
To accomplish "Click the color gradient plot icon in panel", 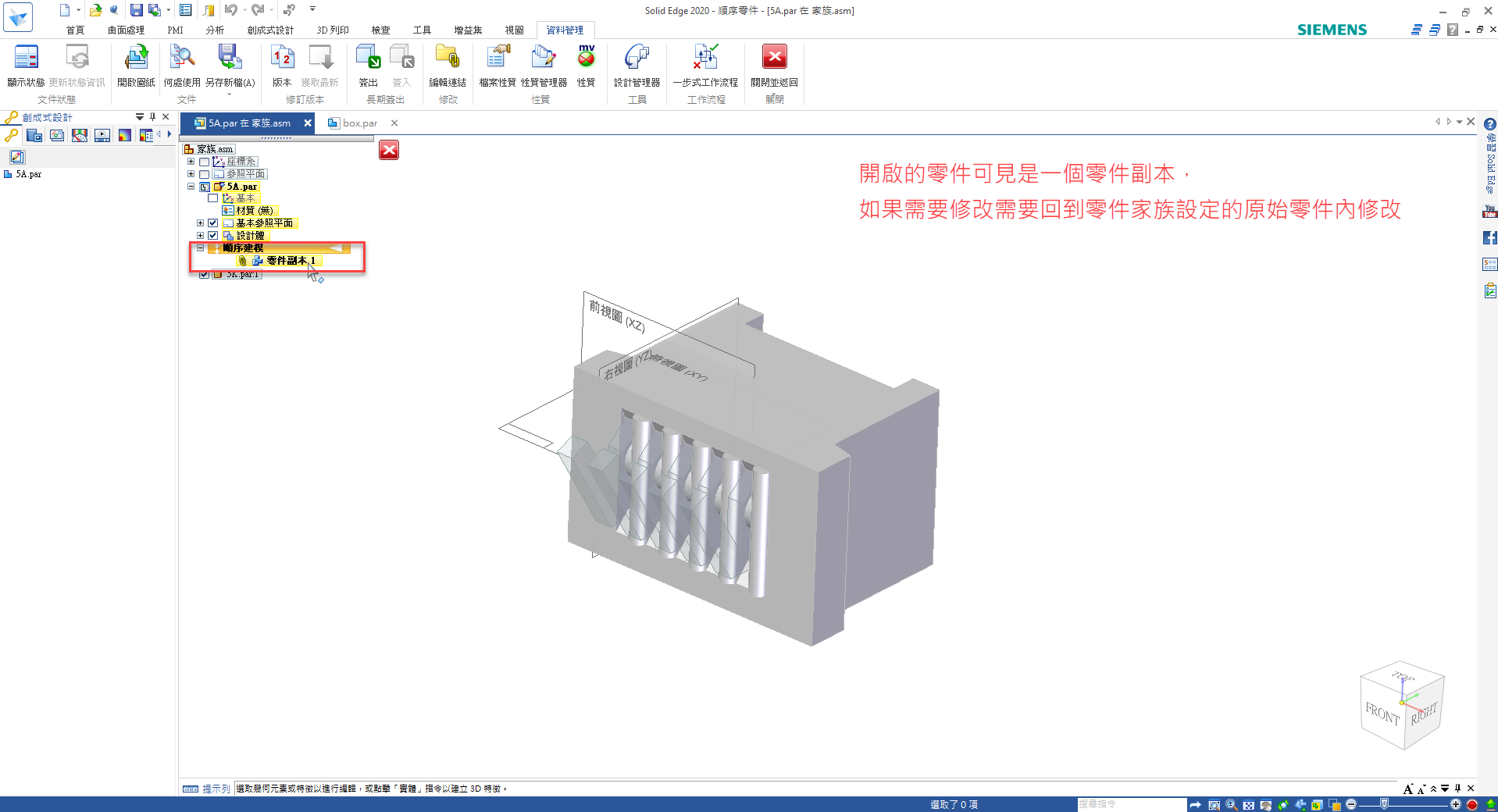I will 124,135.
